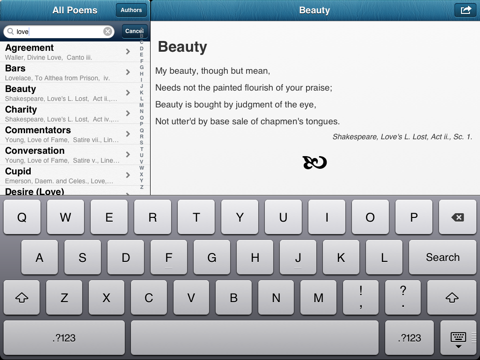The image size is (480, 360).
Task: Cancel the love search
Action: point(134,31)
